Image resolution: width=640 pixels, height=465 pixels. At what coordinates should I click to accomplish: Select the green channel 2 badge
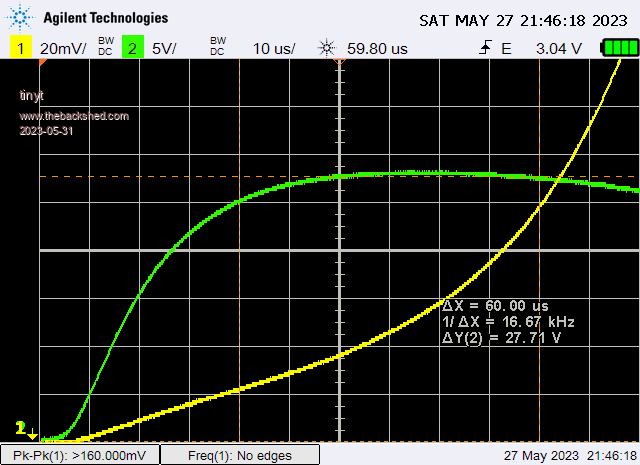pyautogui.click(x=131, y=48)
